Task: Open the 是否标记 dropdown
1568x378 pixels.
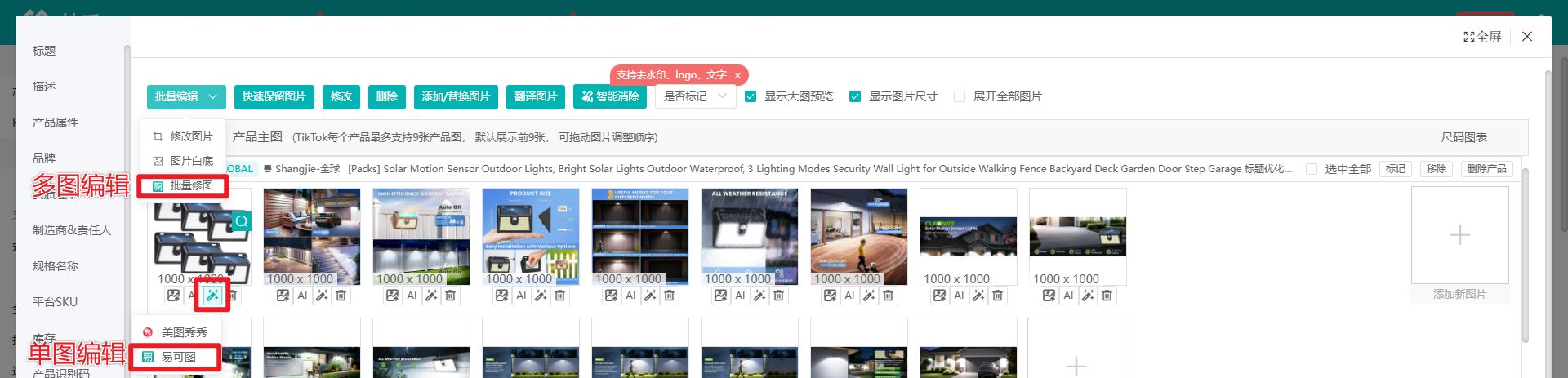Action: click(x=696, y=96)
